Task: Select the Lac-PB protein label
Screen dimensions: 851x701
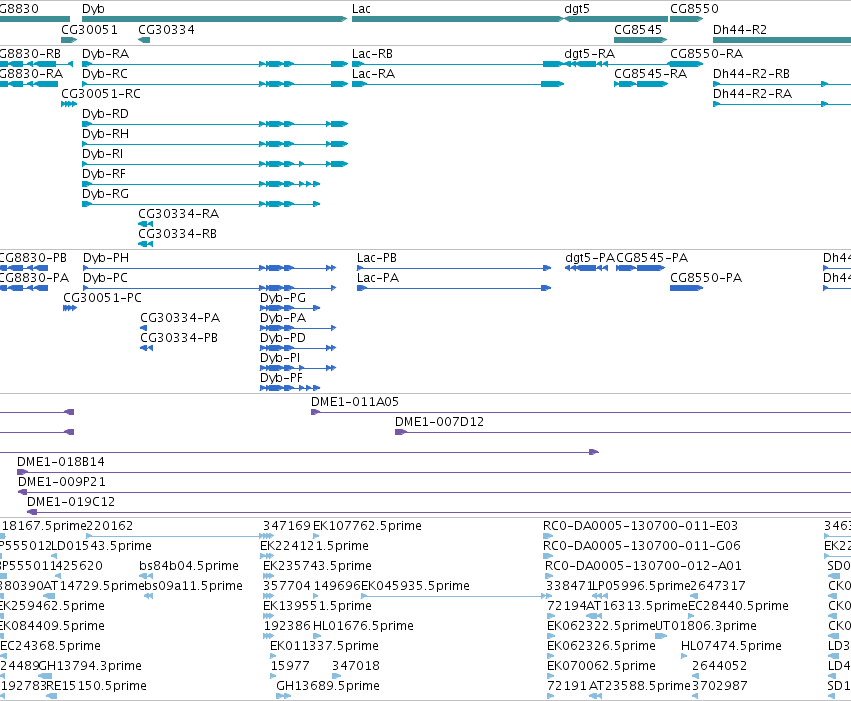Action: 377,258
